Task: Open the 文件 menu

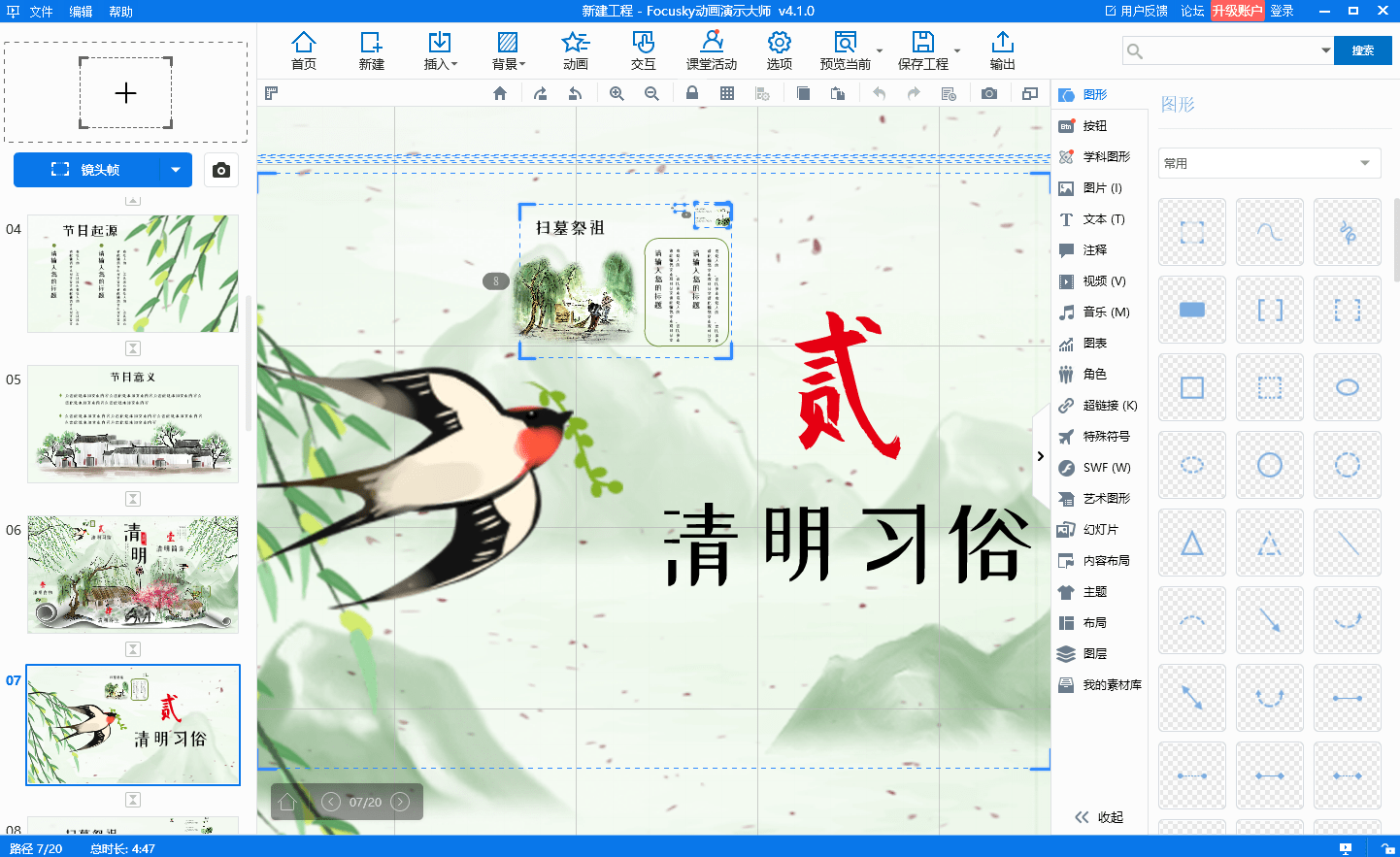Action: click(41, 12)
